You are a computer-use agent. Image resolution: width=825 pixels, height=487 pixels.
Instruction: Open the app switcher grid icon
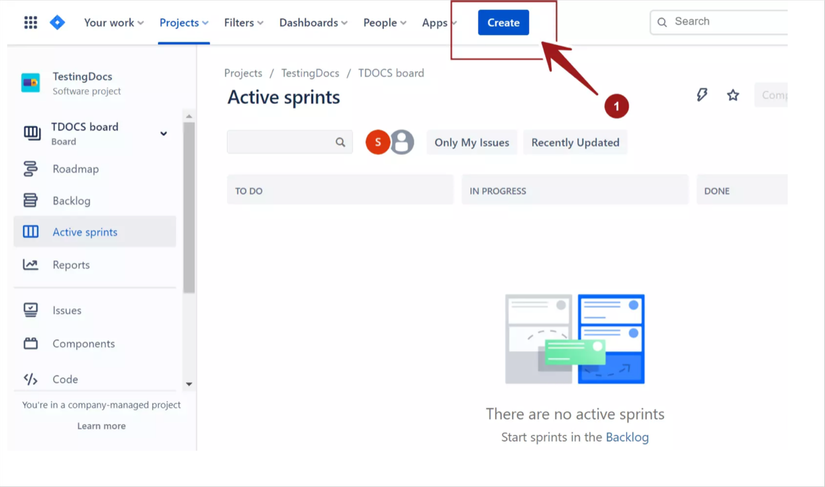pyautogui.click(x=31, y=23)
